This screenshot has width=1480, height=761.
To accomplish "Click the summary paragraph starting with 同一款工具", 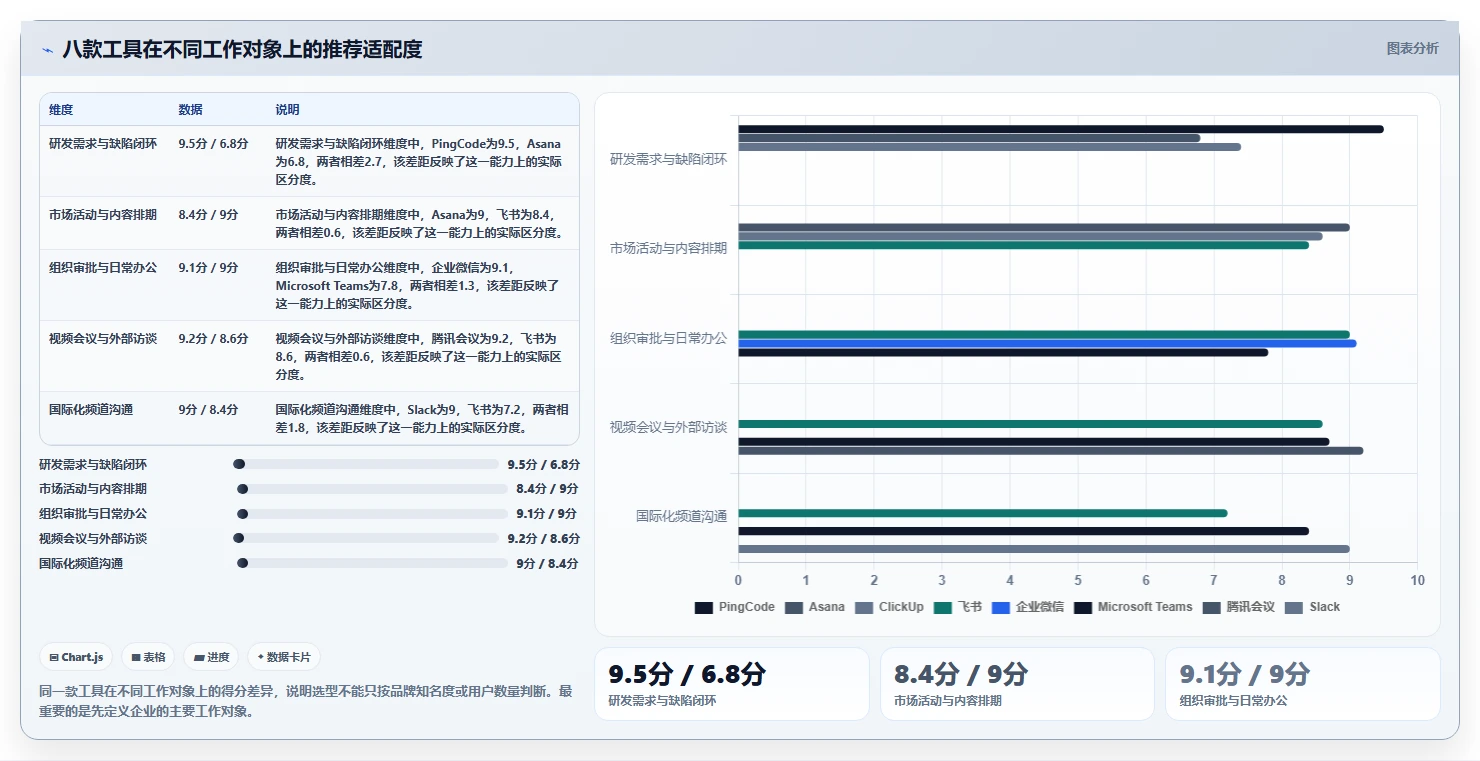I will pyautogui.click(x=306, y=701).
